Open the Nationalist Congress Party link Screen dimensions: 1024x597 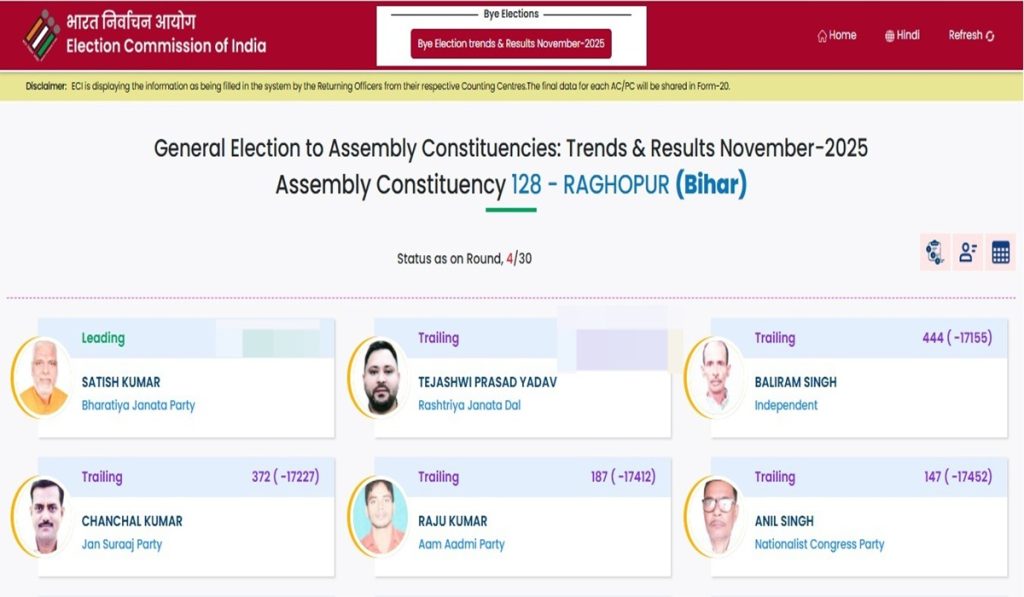point(819,544)
